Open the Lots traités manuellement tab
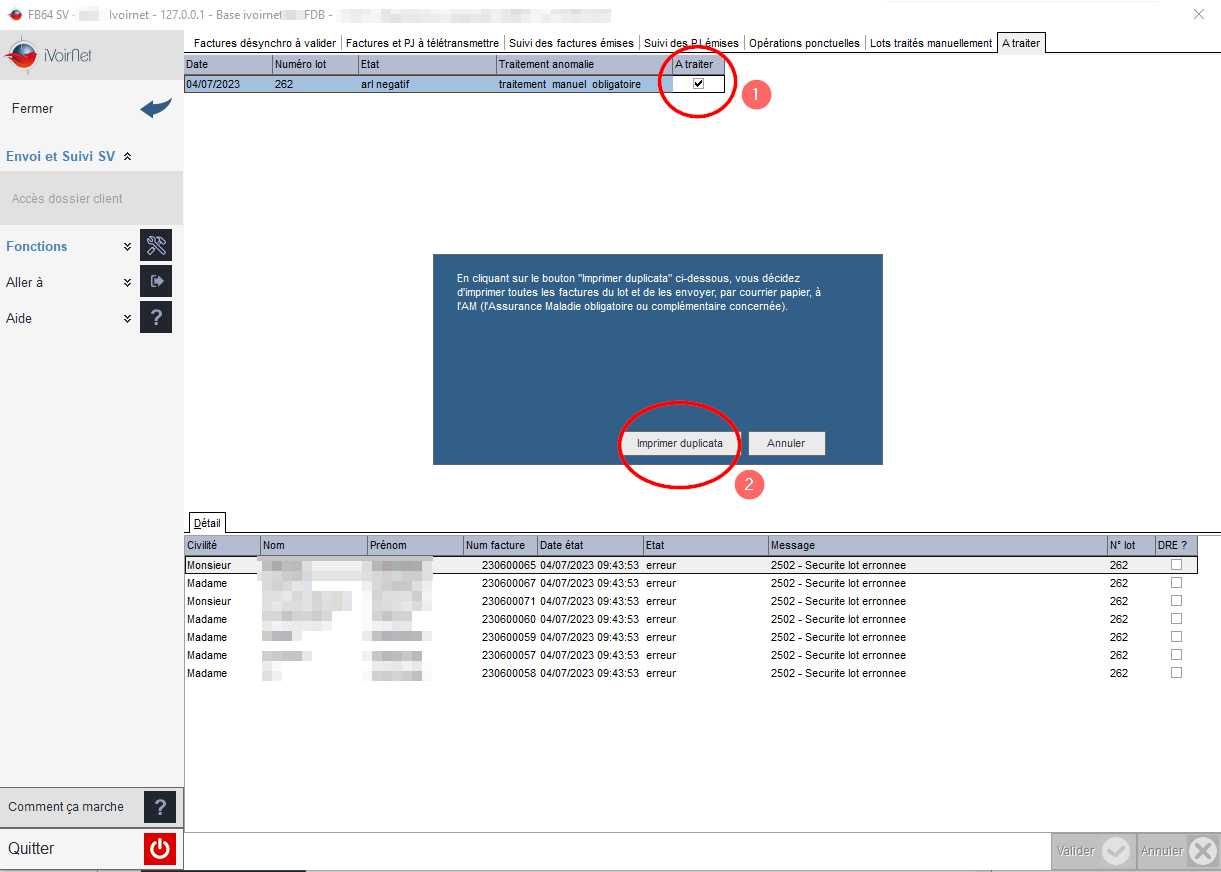The image size is (1221, 872). 931,43
